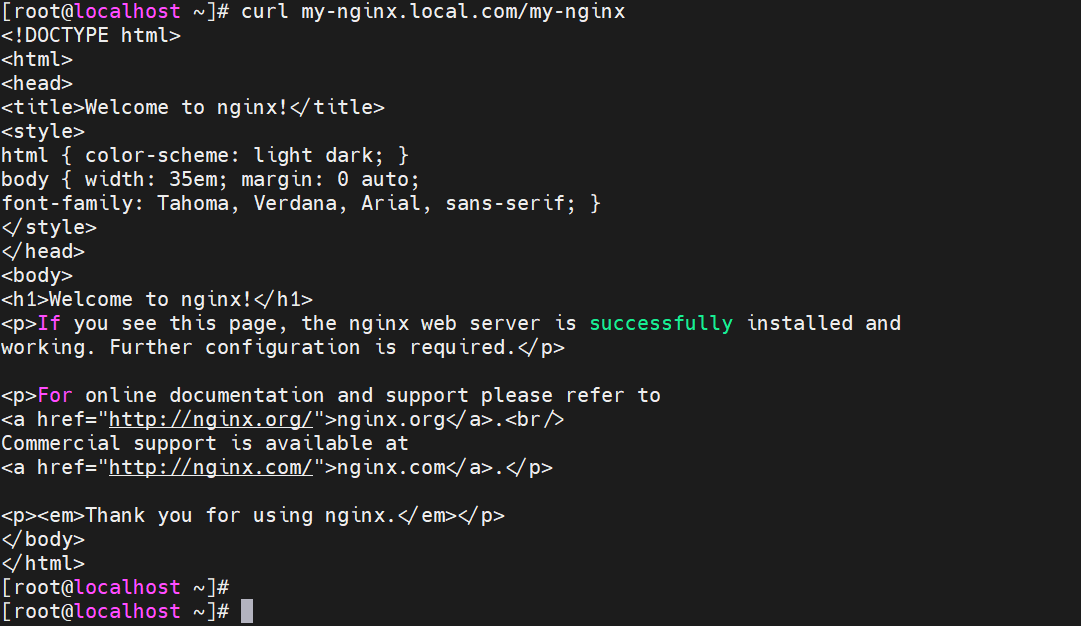
Task: Click the h1 Welcome to nginx! line
Action: click(157, 299)
